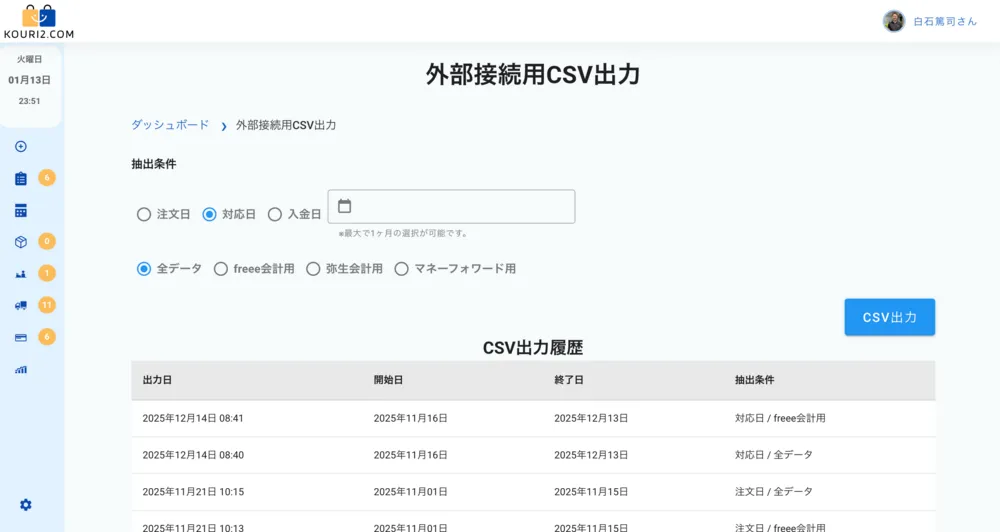Click the note ※最大で1ヶ月の選択が可能です。
1000x532 pixels.
(x=404, y=233)
